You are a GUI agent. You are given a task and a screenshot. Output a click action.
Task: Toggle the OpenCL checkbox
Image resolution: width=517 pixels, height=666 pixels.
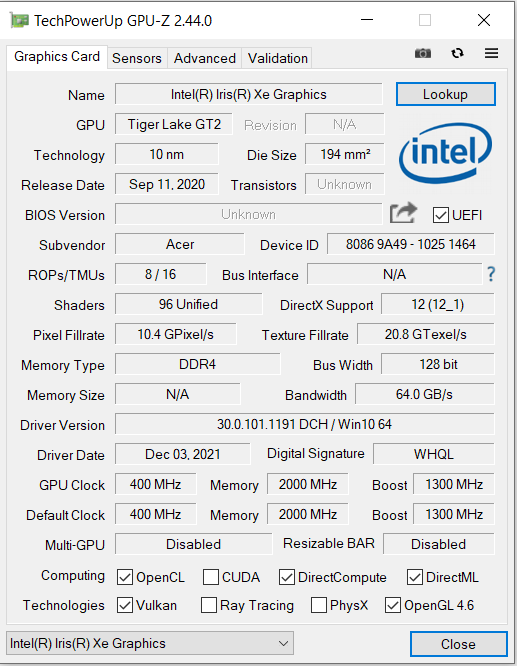[x=125, y=577]
